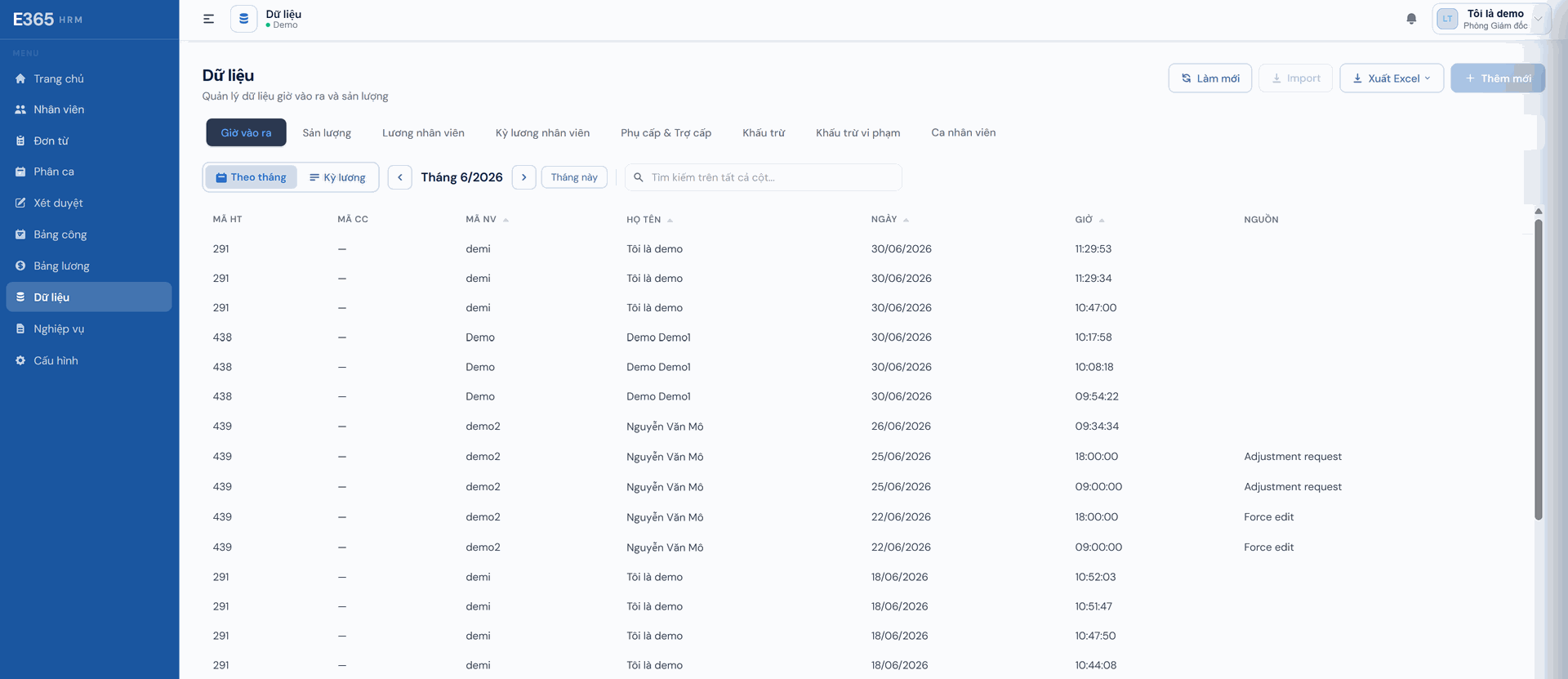Click the calendar icon next to Phân ca
1568x679 pixels.
pos(20,172)
